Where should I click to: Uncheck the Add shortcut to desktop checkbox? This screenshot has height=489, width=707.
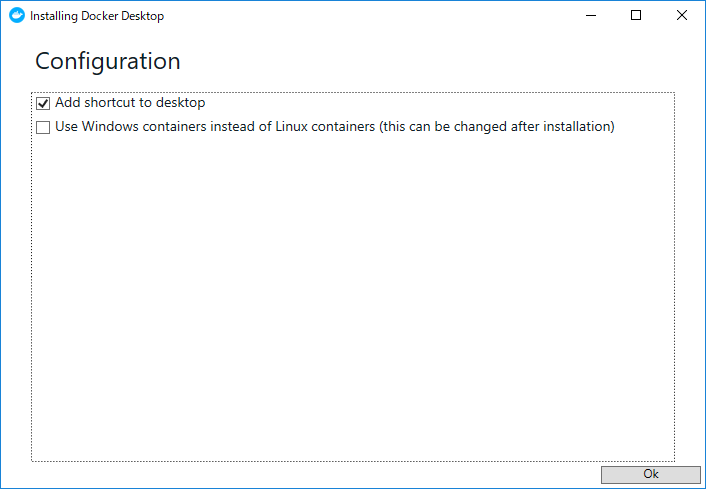pyautogui.click(x=43, y=104)
